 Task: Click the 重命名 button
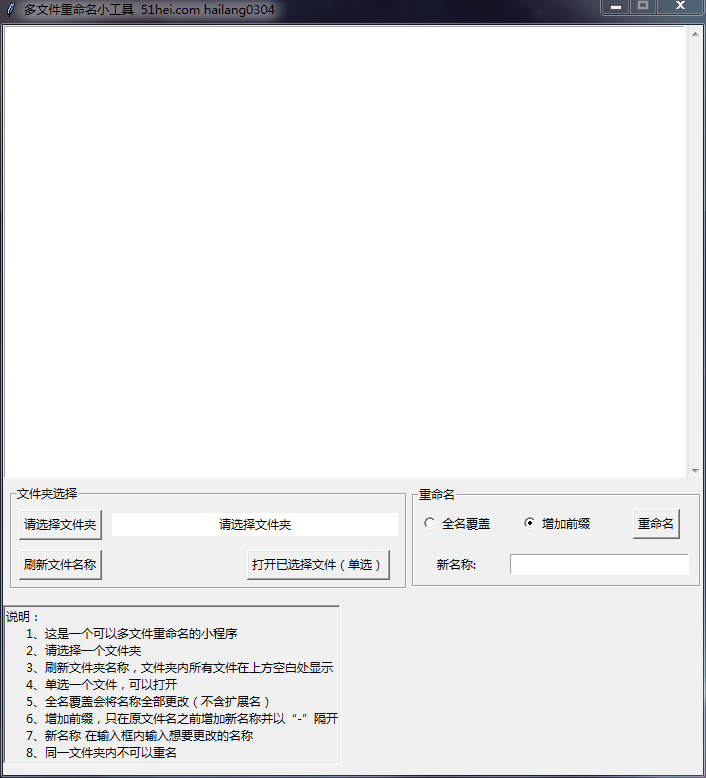point(656,523)
